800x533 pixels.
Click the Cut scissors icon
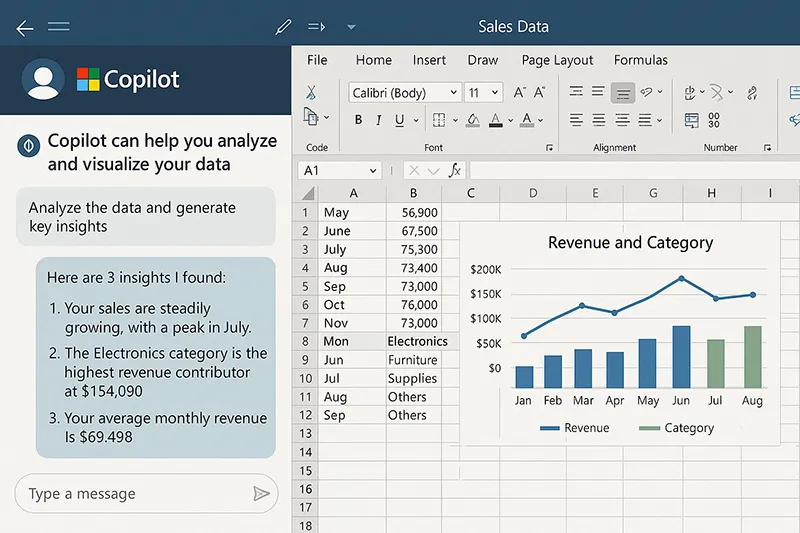(311, 92)
